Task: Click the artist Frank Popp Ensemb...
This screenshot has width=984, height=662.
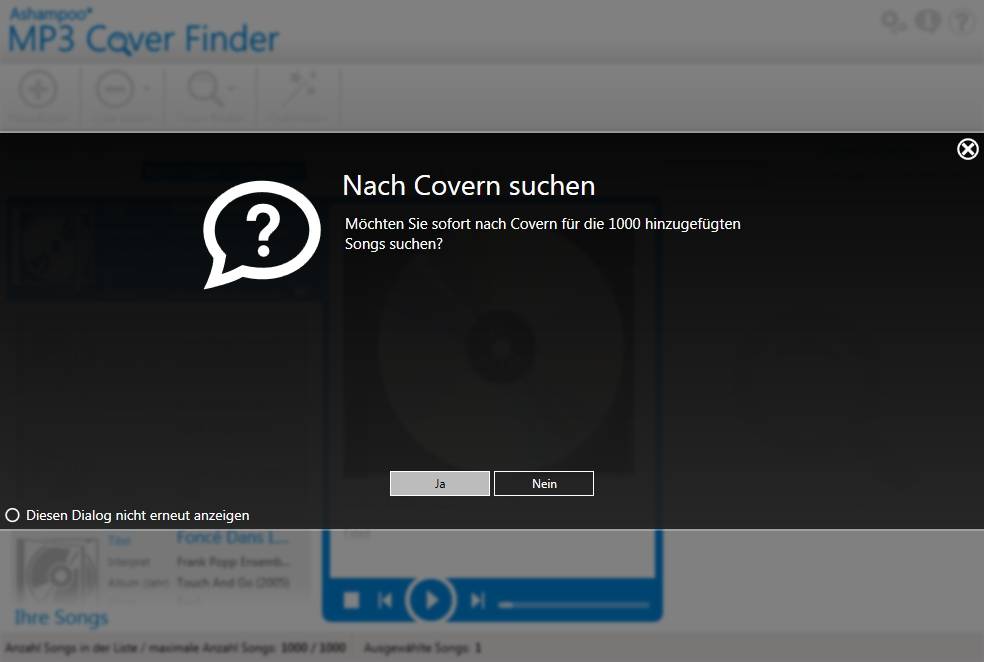Action: point(233,561)
